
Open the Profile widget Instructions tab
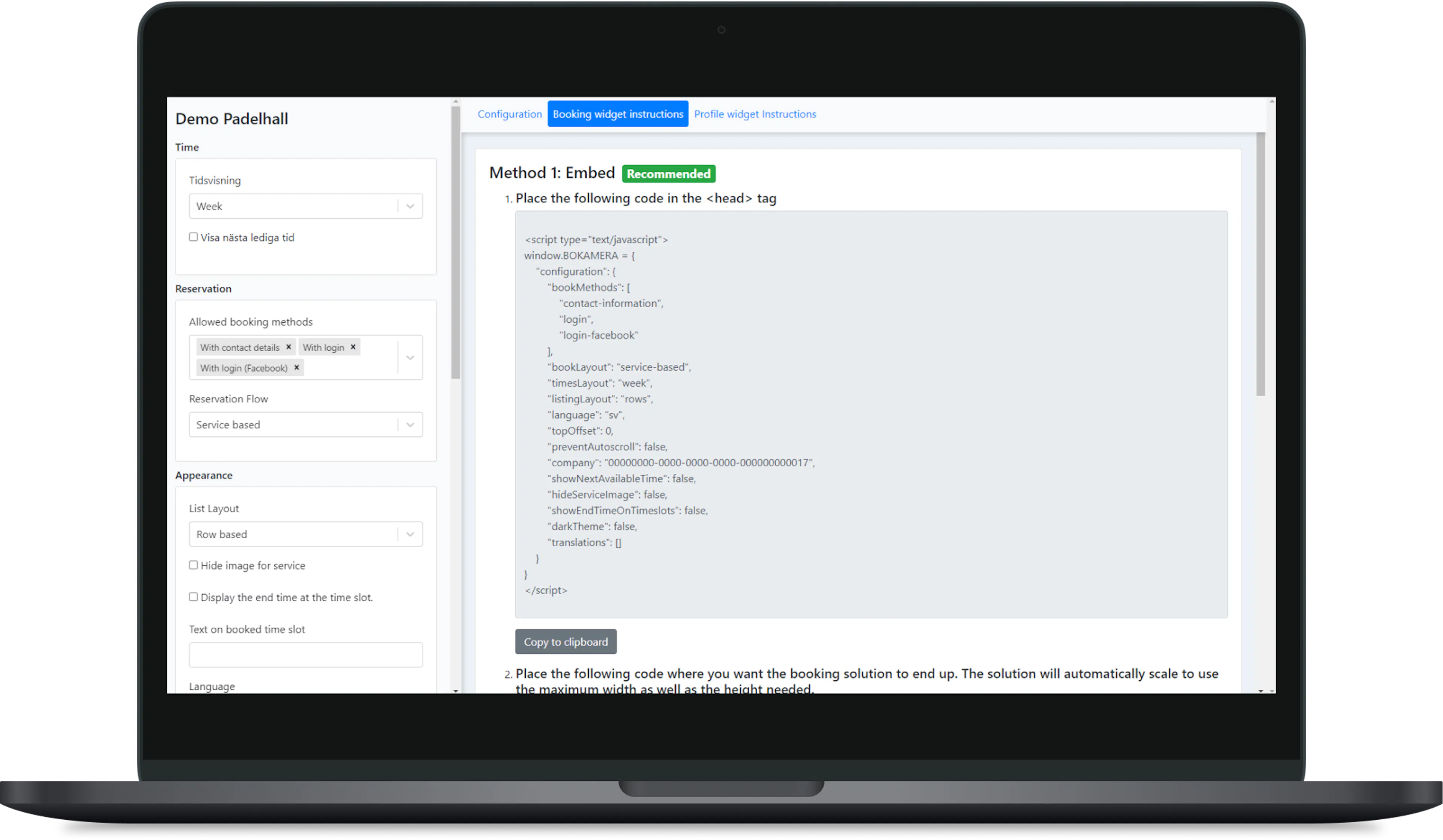[755, 114]
